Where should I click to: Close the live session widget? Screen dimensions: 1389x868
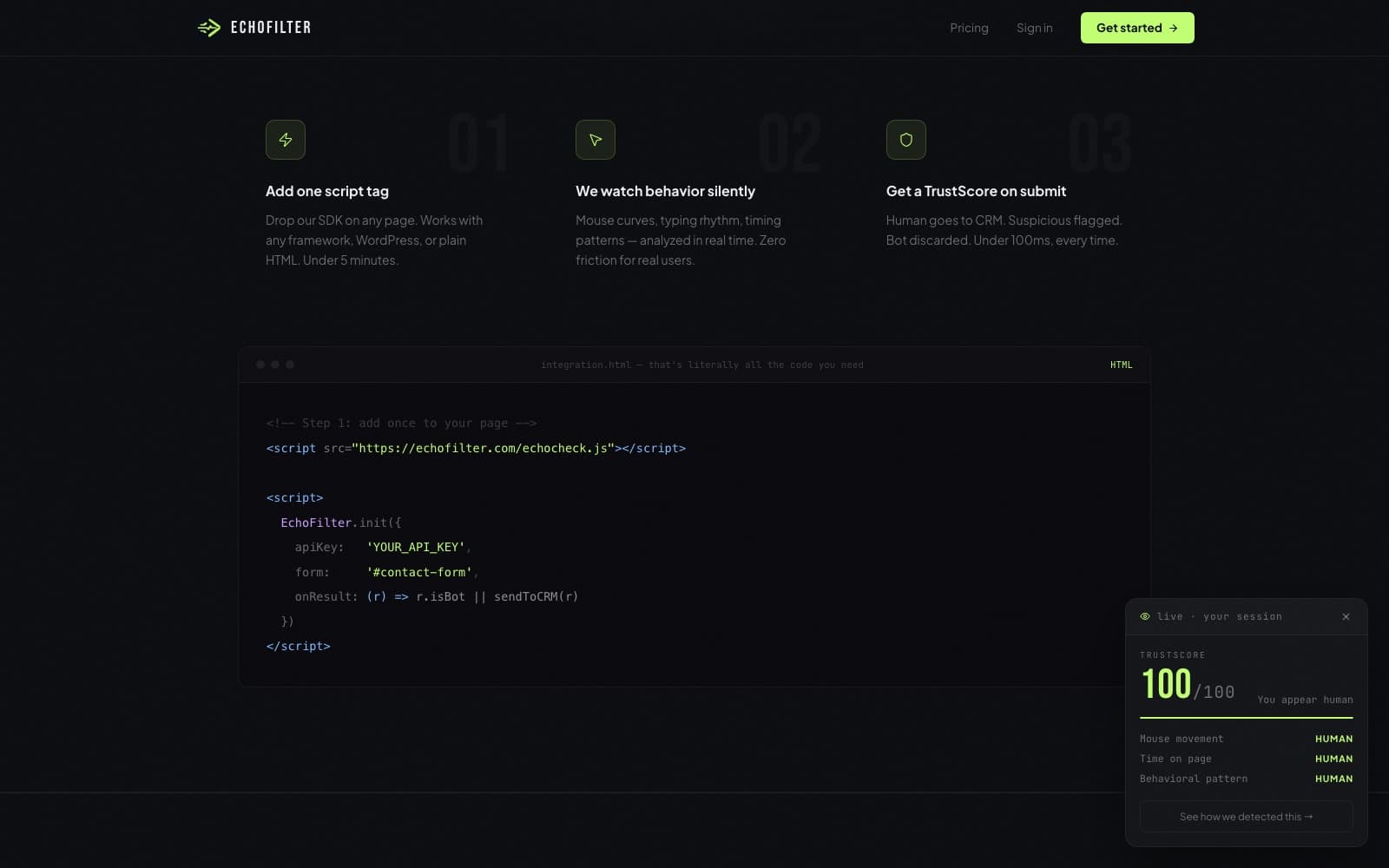(x=1346, y=616)
